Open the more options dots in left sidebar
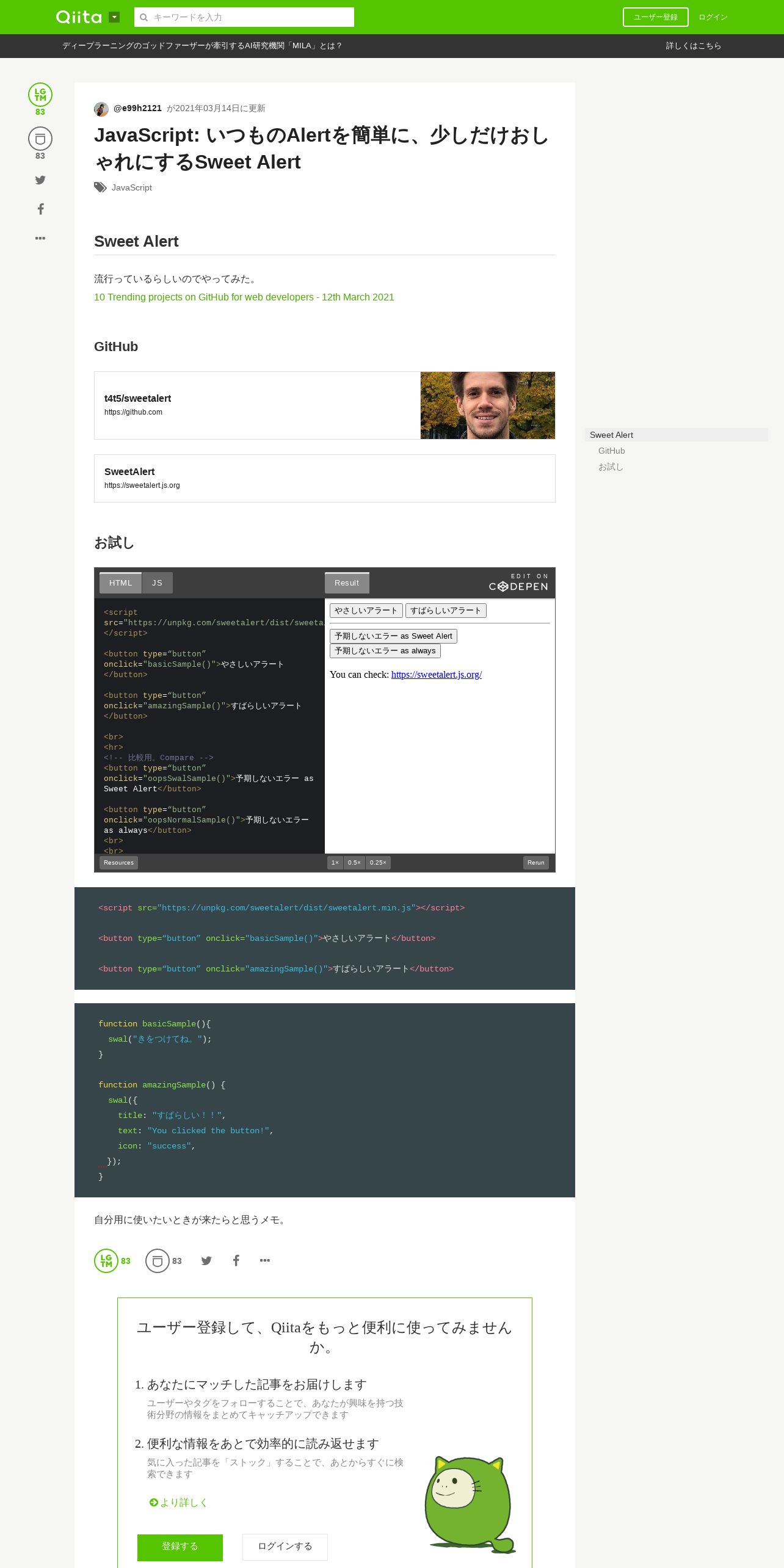Viewport: 784px width, 1568px height. pyautogui.click(x=40, y=238)
